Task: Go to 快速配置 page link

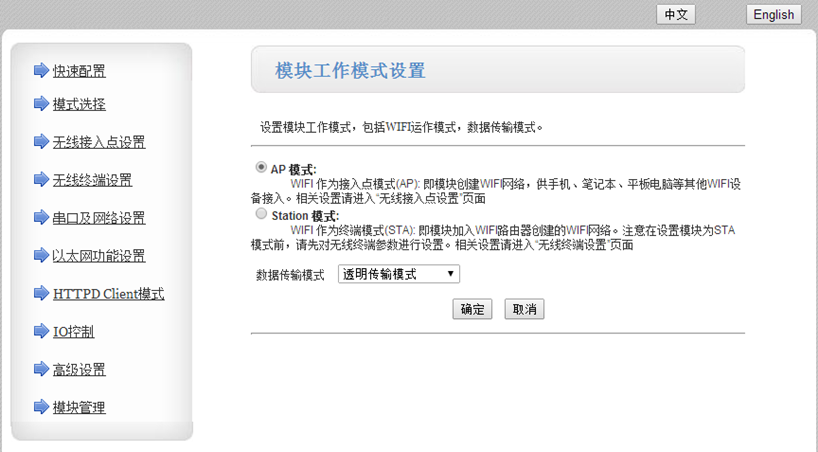Action: click(79, 71)
